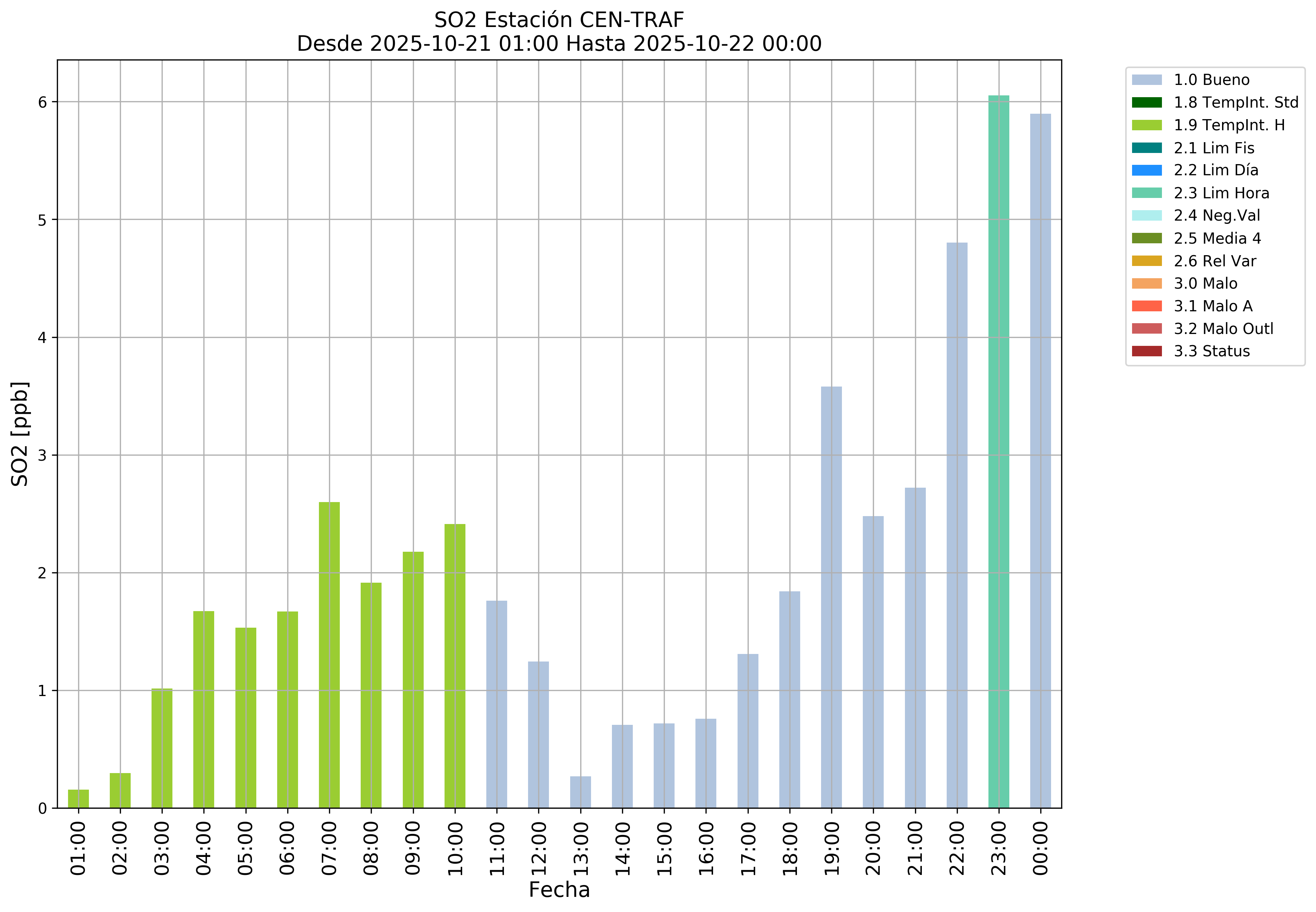Click the 1.9 TempInt. H legend swatch

tap(1146, 125)
